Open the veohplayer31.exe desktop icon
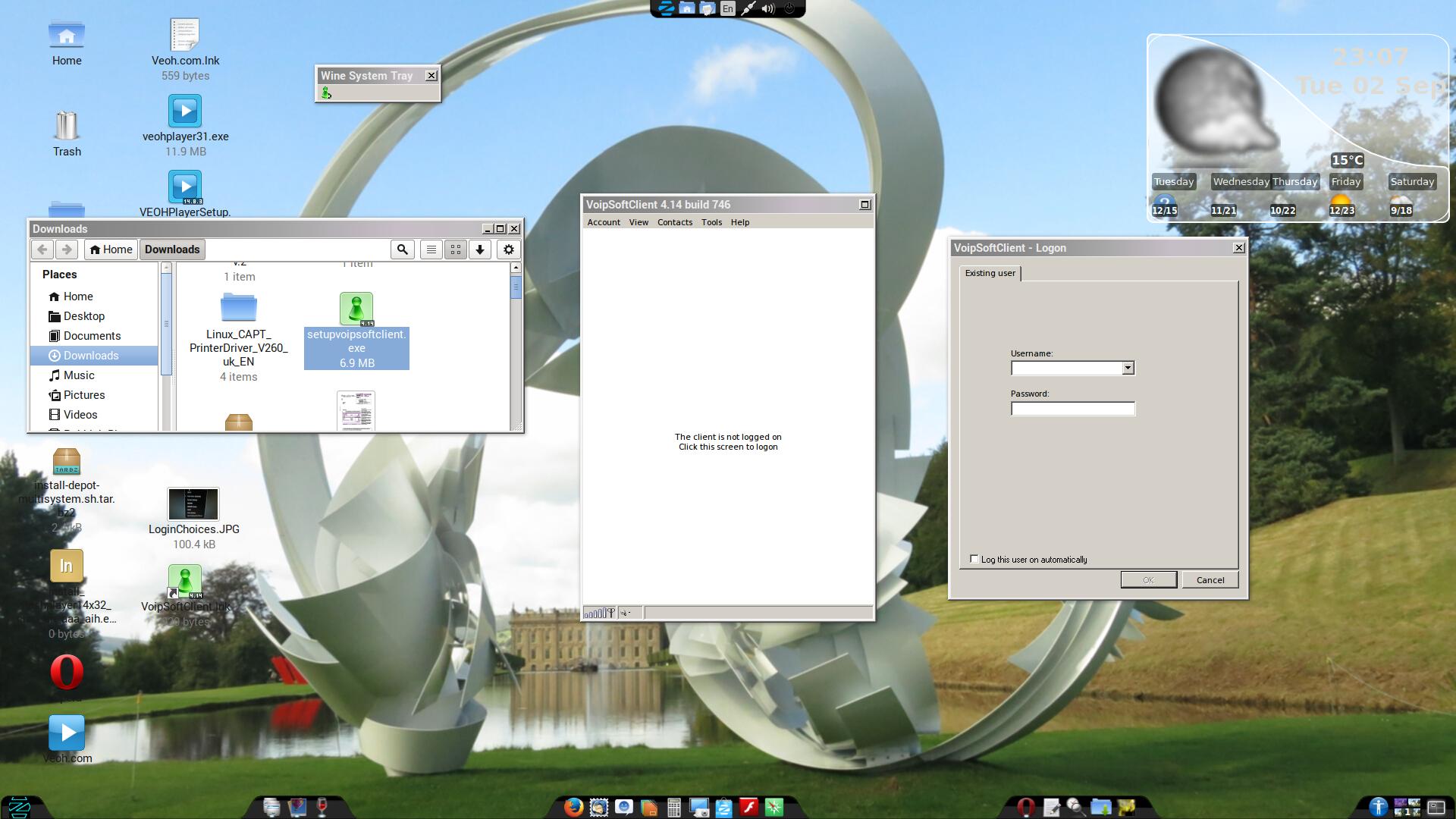Image resolution: width=1456 pixels, height=819 pixels. [x=184, y=111]
